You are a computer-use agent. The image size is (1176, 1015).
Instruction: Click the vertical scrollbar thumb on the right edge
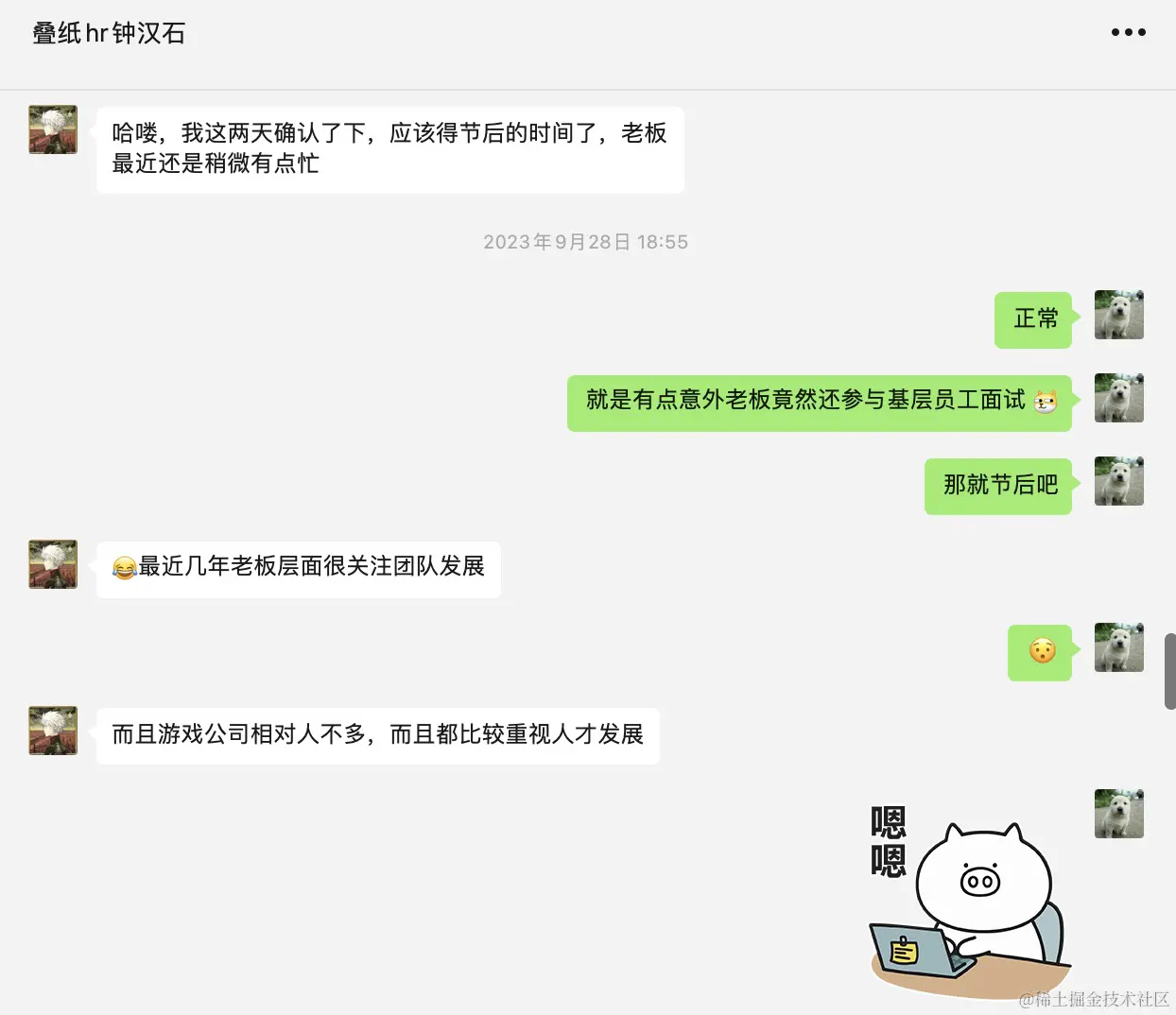(x=1169, y=671)
